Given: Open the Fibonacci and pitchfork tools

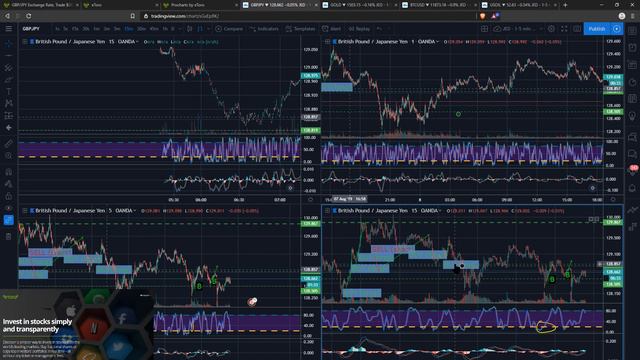Looking at the screenshot, I should [9, 68].
